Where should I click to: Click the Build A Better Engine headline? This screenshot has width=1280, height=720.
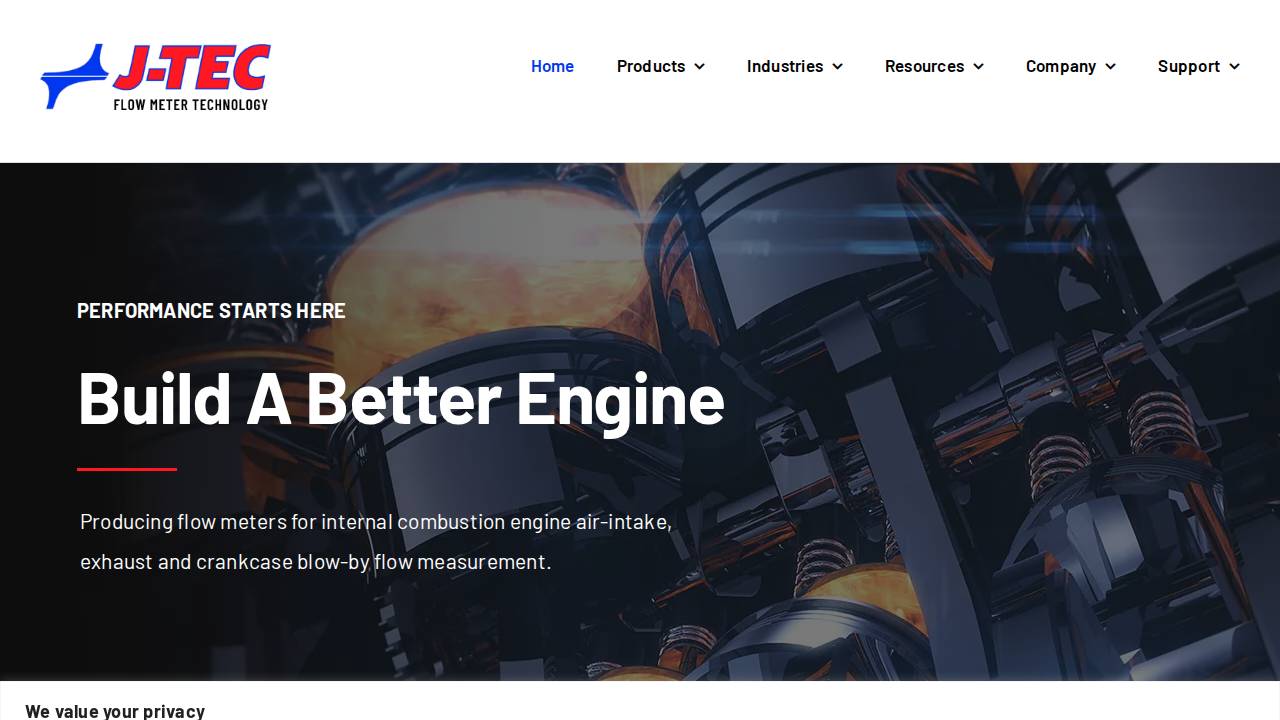coord(400,398)
